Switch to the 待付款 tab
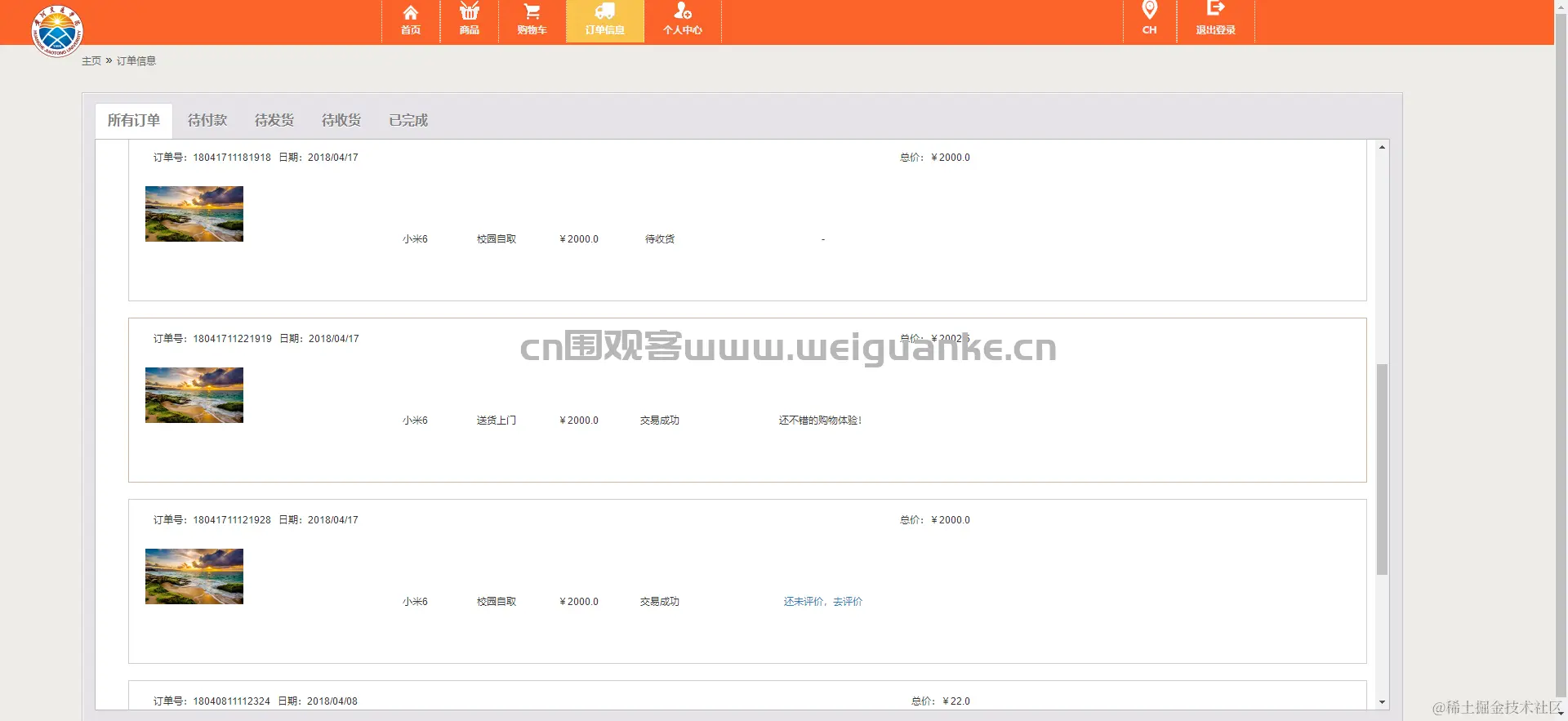 [207, 121]
